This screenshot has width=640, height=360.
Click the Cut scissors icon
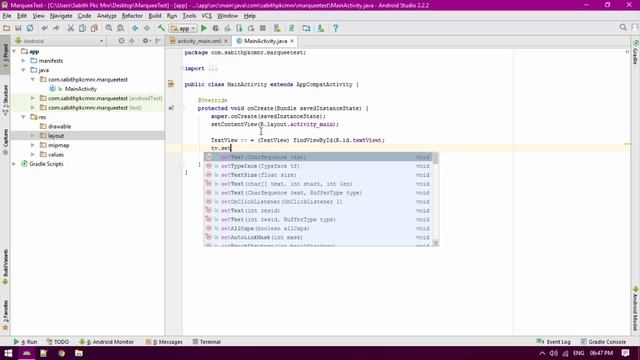pyautogui.click(x=71, y=28)
